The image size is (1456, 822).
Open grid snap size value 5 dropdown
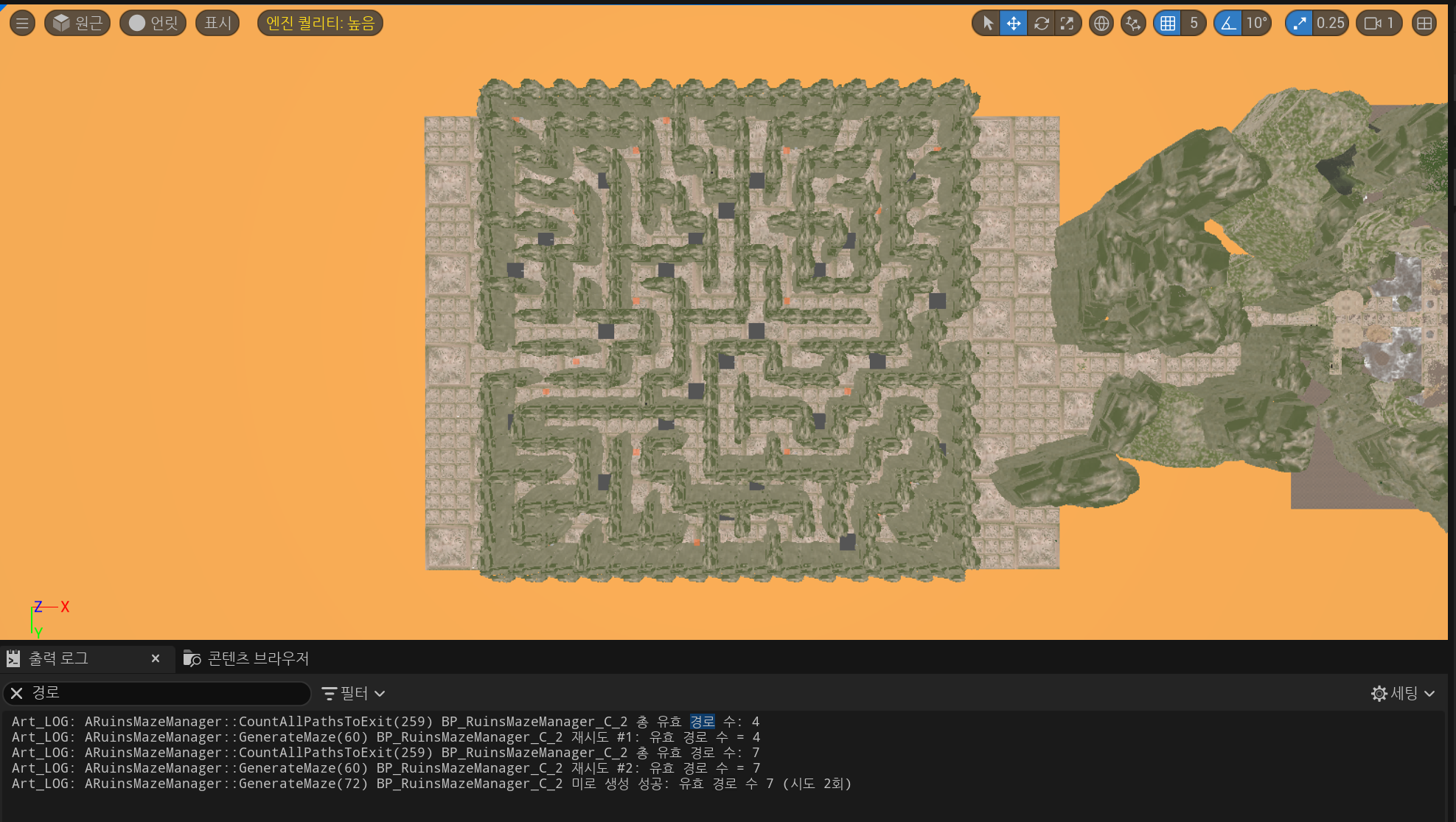click(1194, 23)
